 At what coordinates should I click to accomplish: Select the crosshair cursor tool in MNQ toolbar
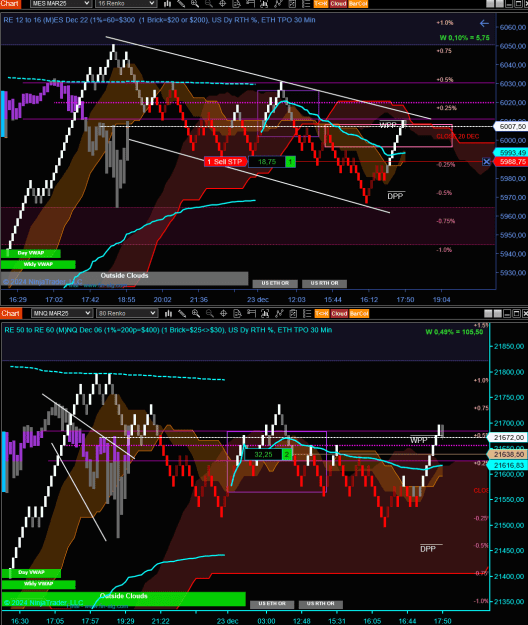(224, 314)
